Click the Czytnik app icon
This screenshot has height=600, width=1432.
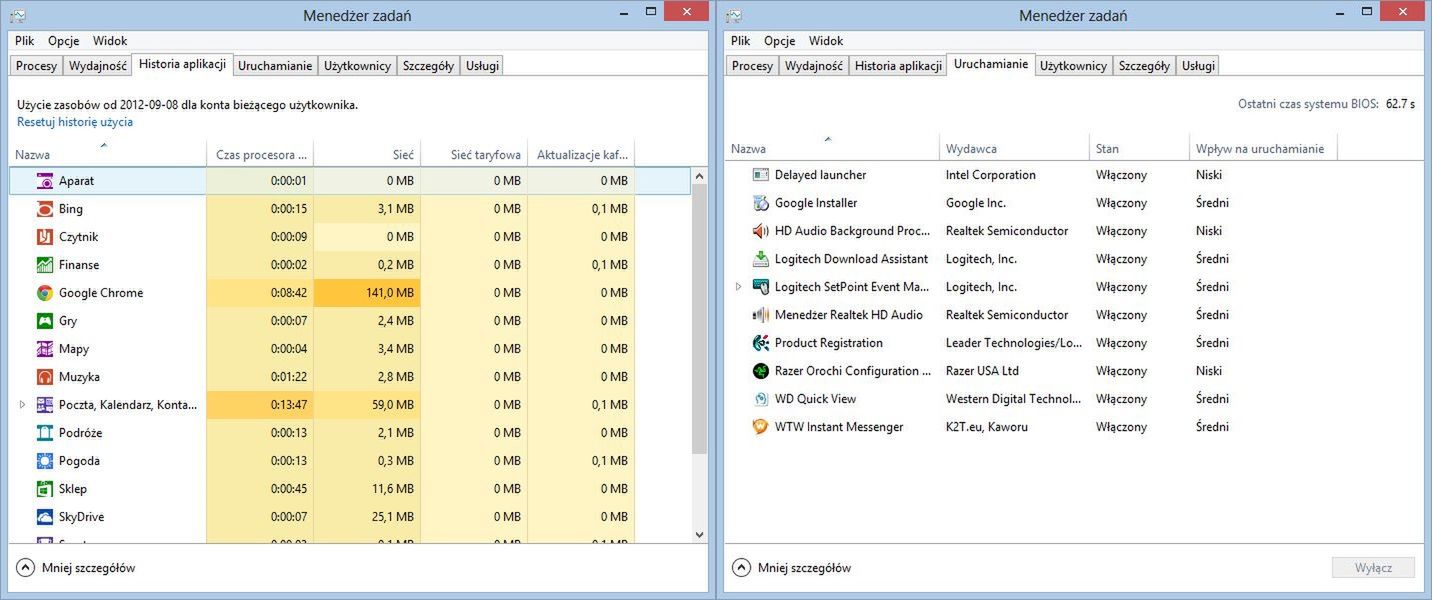click(44, 237)
